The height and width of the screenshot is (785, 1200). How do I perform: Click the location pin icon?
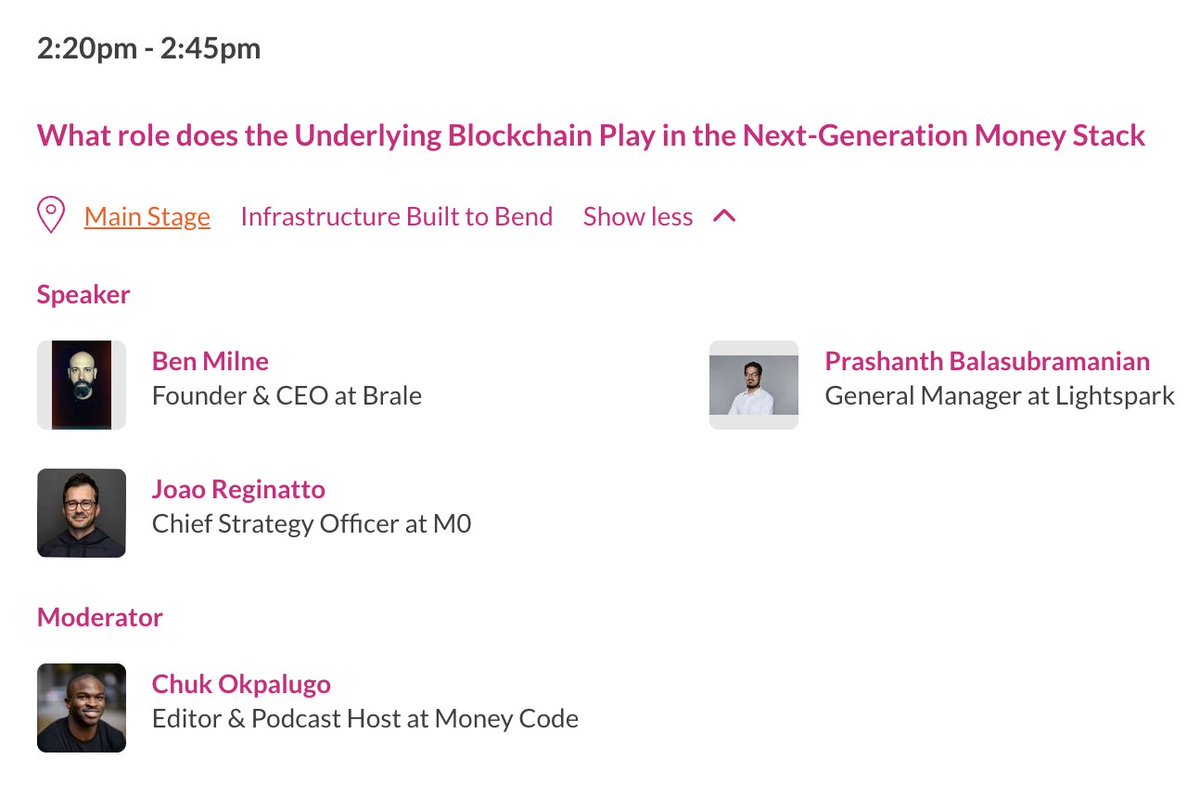(51, 215)
